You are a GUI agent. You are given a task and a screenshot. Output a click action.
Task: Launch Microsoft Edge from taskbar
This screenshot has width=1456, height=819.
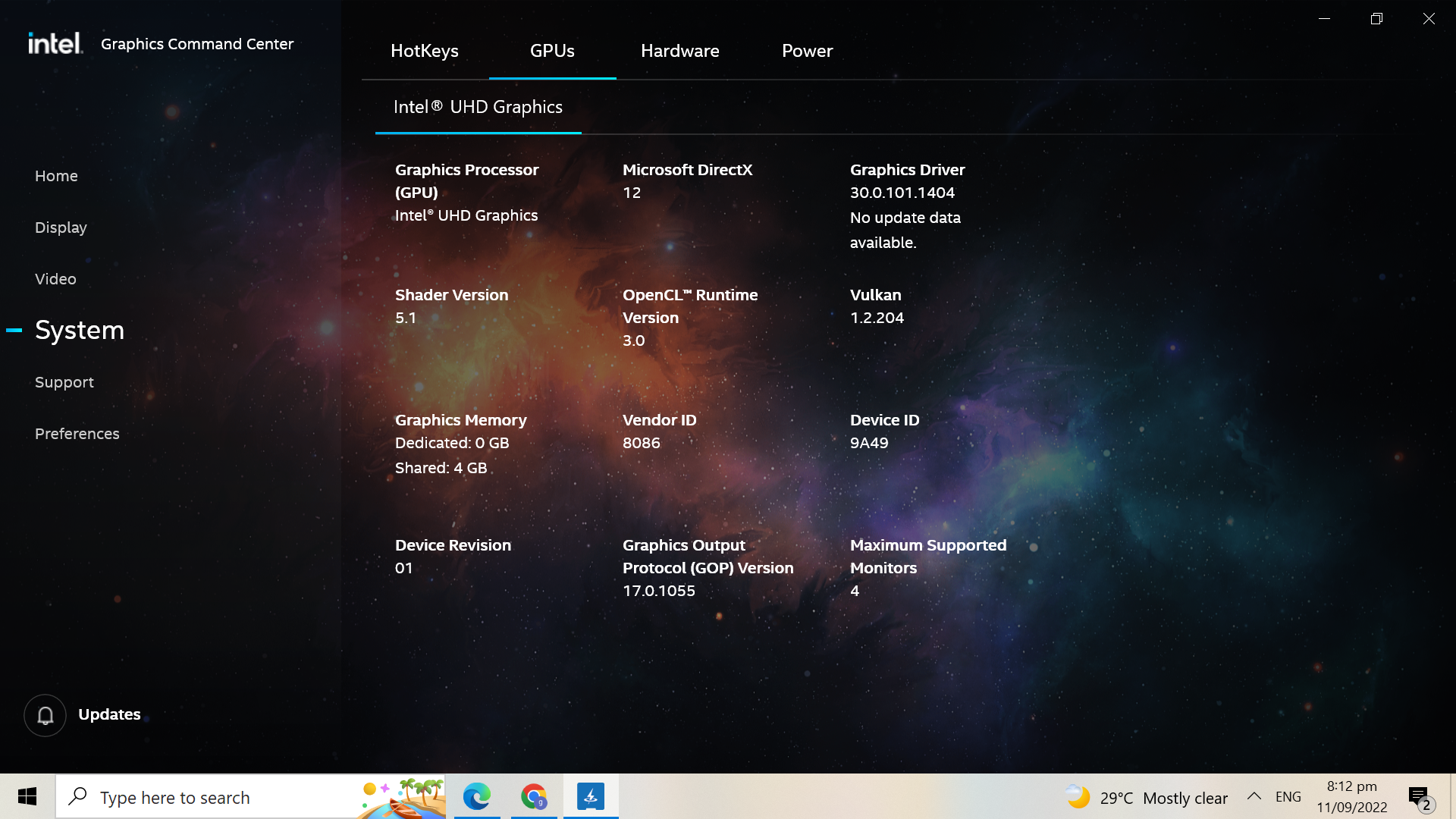pos(477,796)
